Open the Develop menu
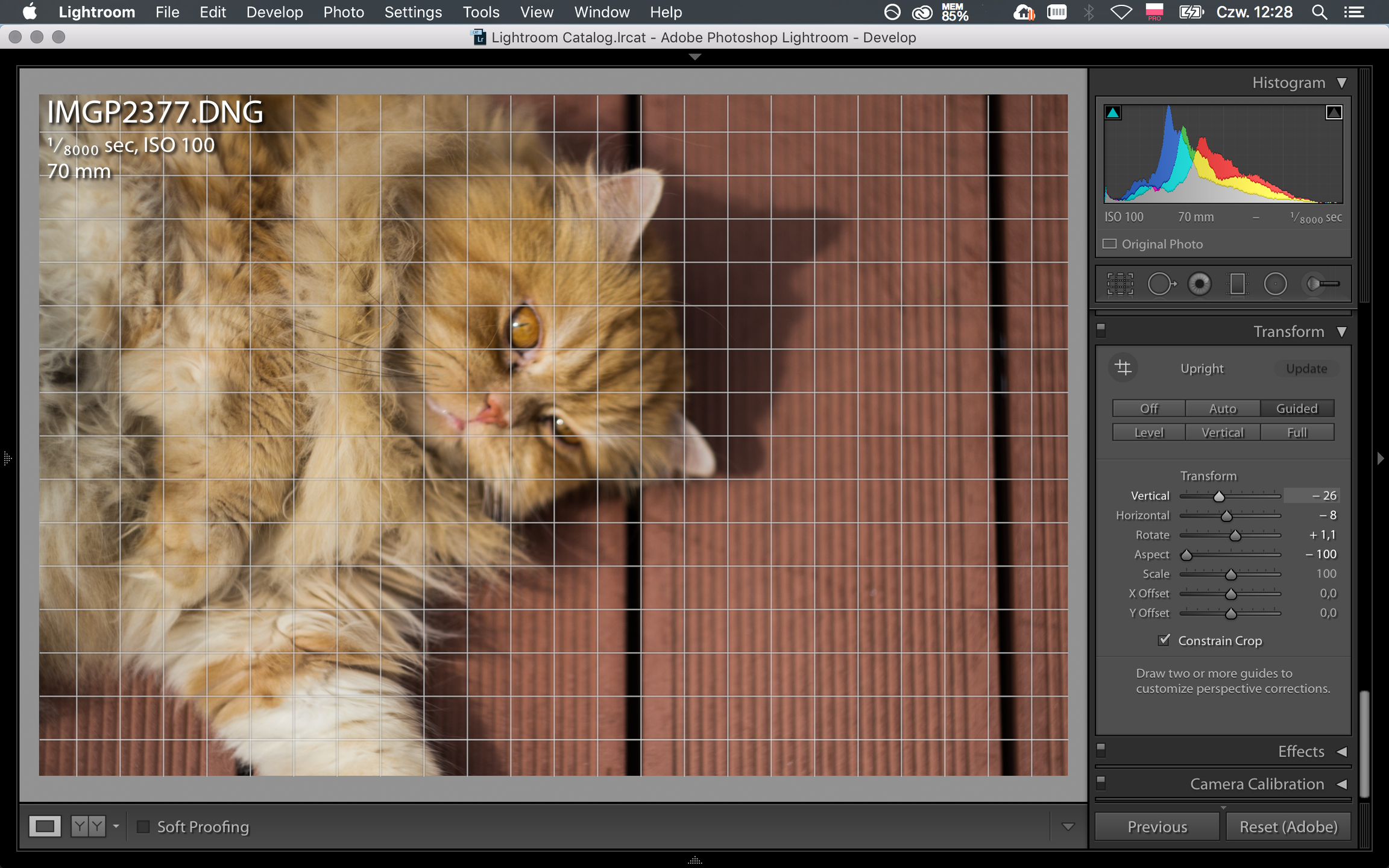The image size is (1389, 868). (274, 12)
